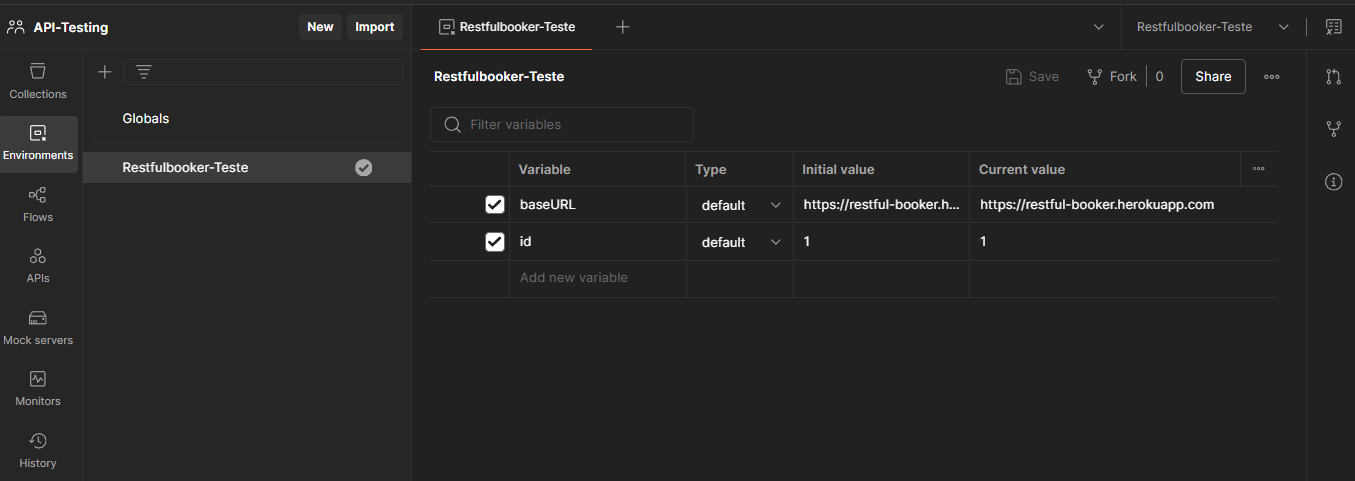Disable the id variable checkbox
1355x481 pixels.
click(495, 242)
